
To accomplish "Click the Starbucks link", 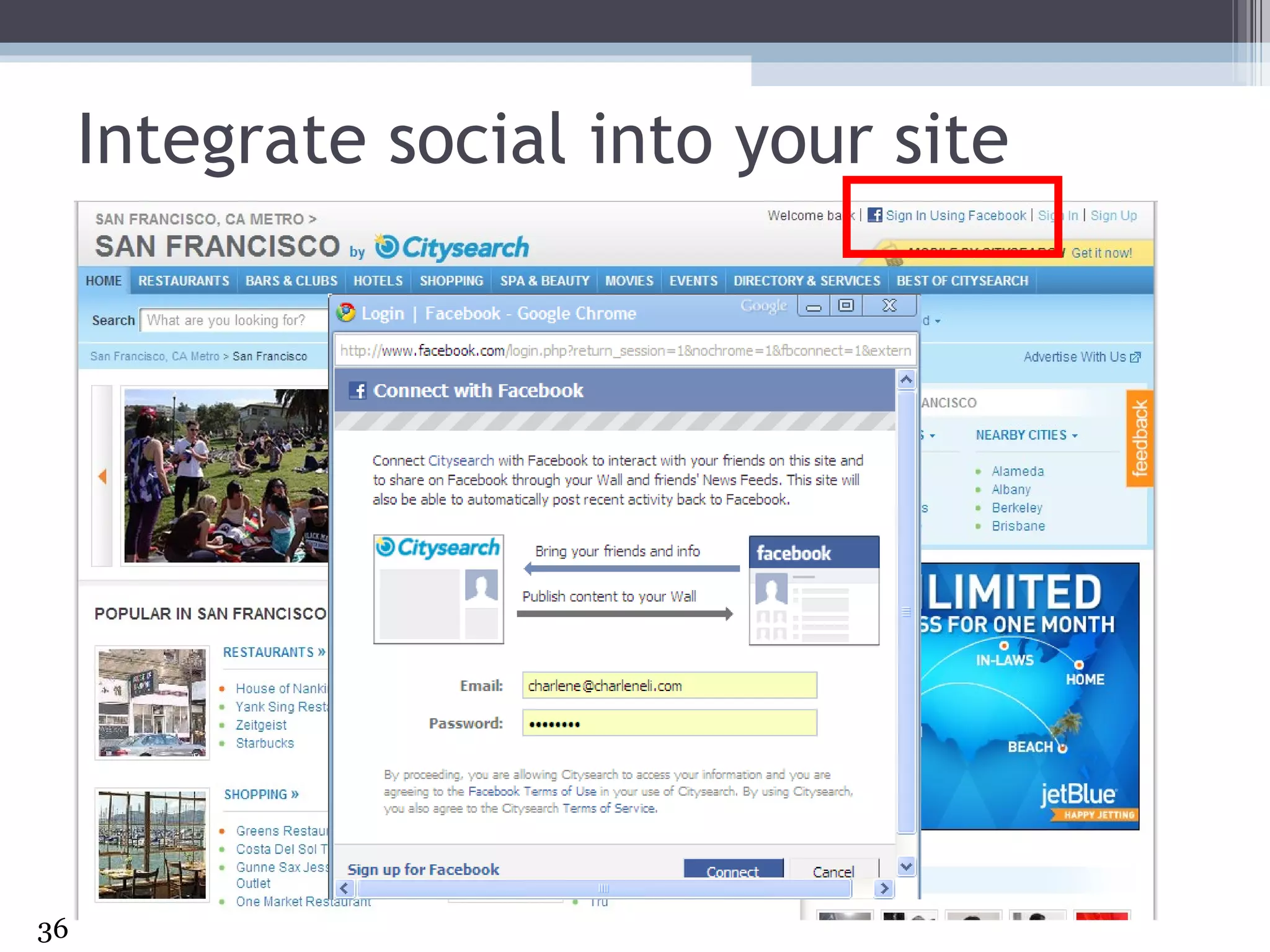I will click(x=265, y=743).
